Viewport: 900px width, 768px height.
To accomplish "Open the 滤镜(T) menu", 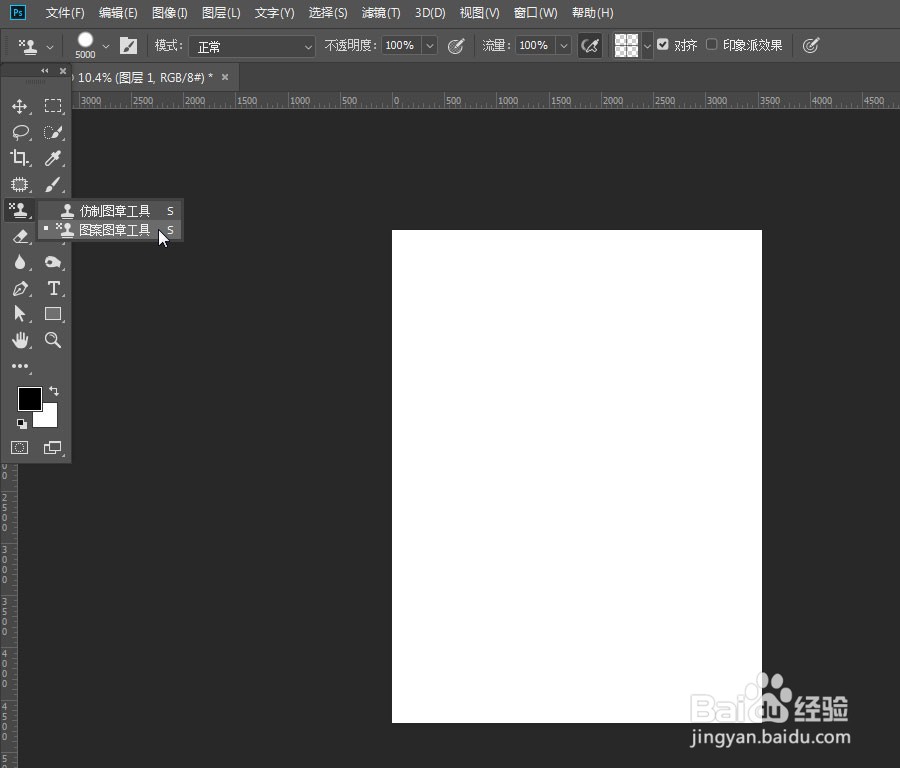I will click(381, 13).
